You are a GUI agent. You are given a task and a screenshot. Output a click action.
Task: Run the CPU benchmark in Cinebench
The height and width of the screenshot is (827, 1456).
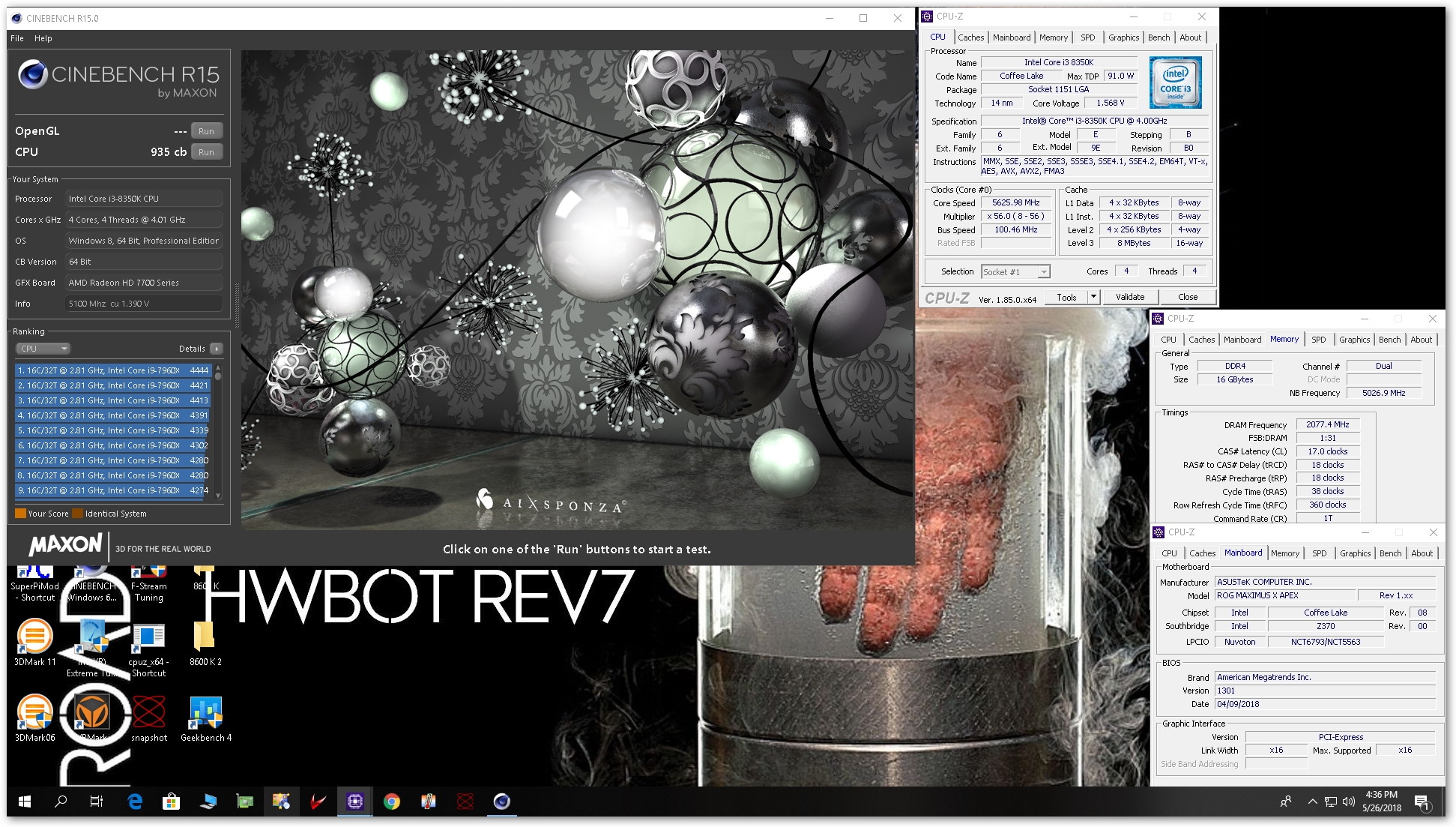(206, 152)
